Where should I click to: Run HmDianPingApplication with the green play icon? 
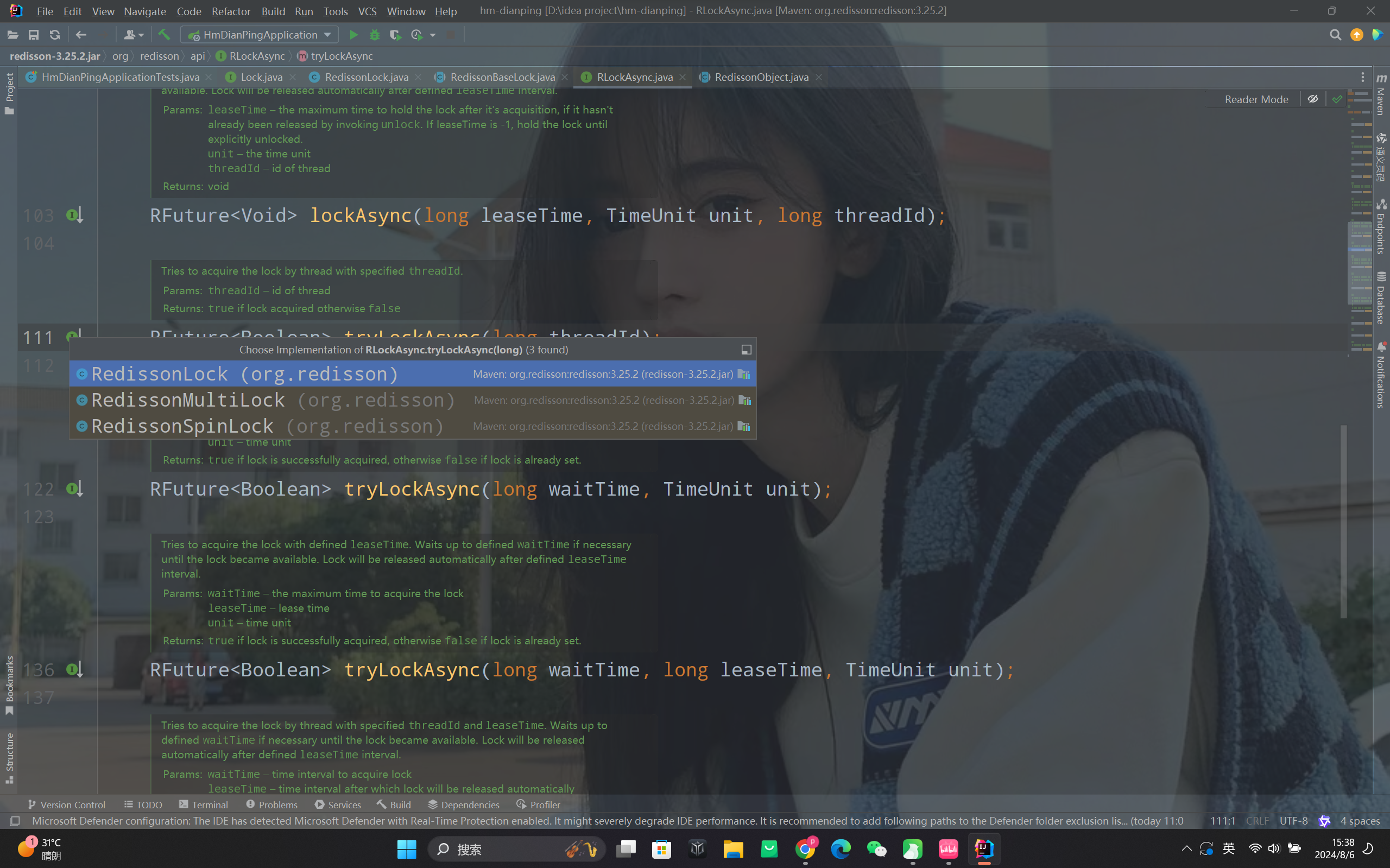click(353, 35)
